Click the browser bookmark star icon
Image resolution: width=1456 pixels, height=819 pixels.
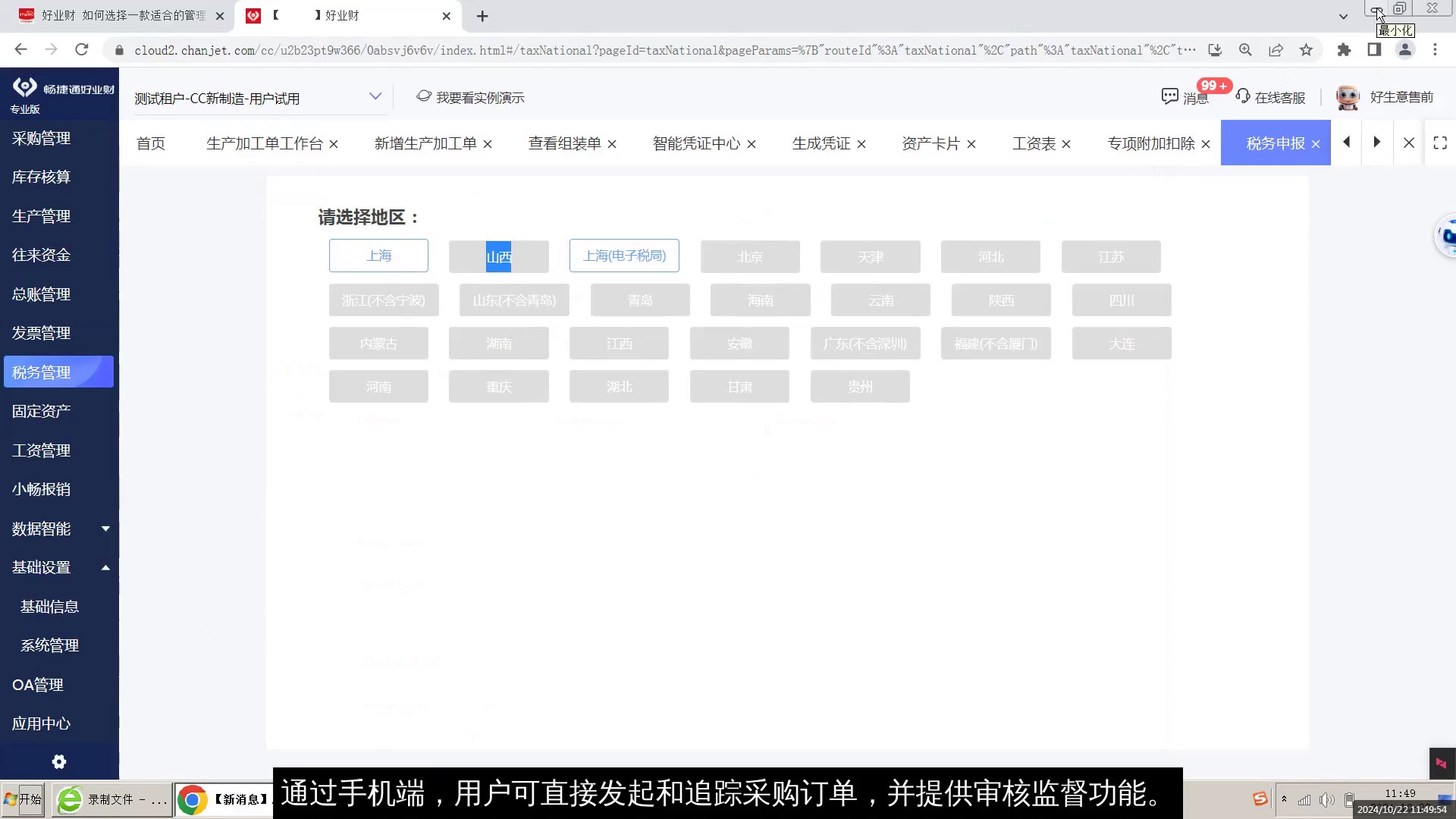pos(1307,49)
